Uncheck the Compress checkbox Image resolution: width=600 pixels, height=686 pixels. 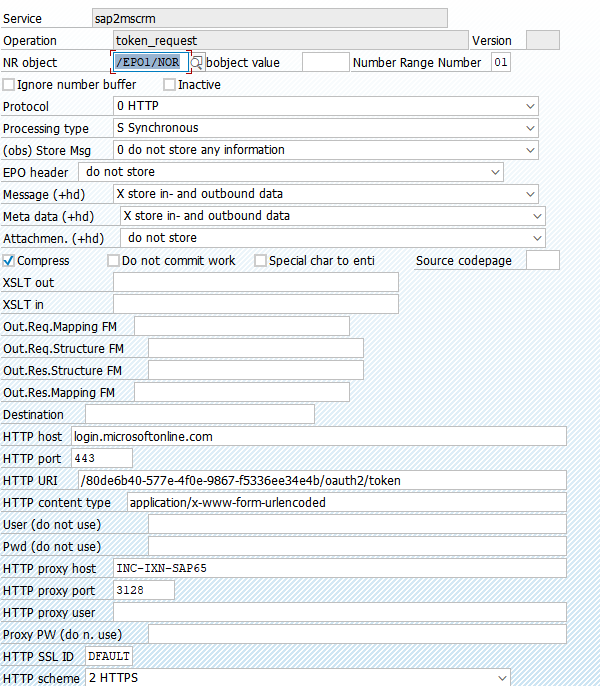coord(8,261)
